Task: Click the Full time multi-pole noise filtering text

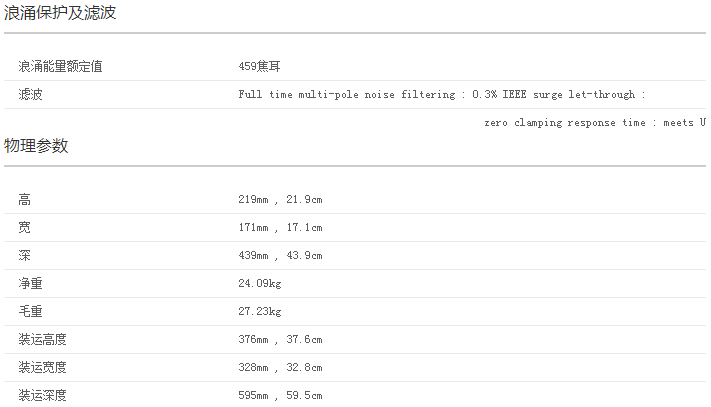Action: click(347, 95)
